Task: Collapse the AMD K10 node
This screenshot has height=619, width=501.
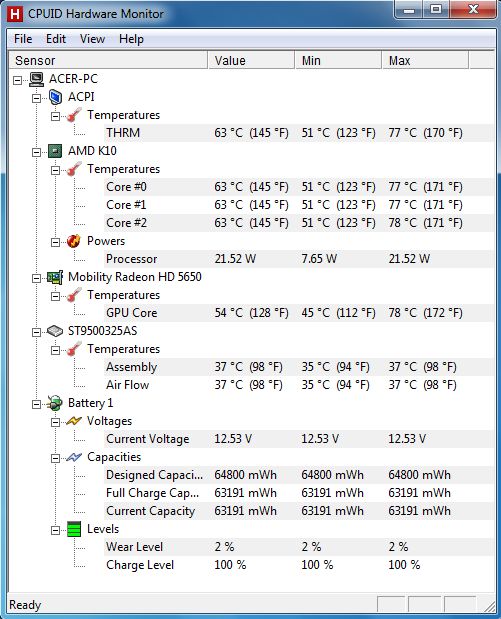Action: (36, 152)
